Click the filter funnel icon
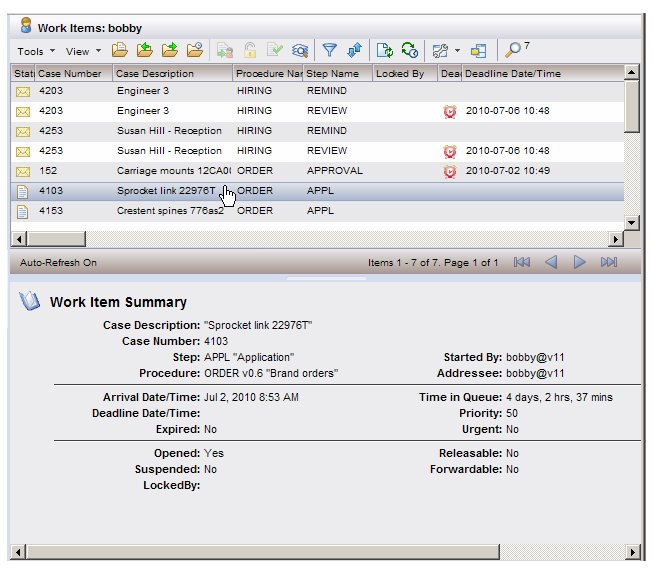The height and width of the screenshot is (574, 653). (329, 50)
